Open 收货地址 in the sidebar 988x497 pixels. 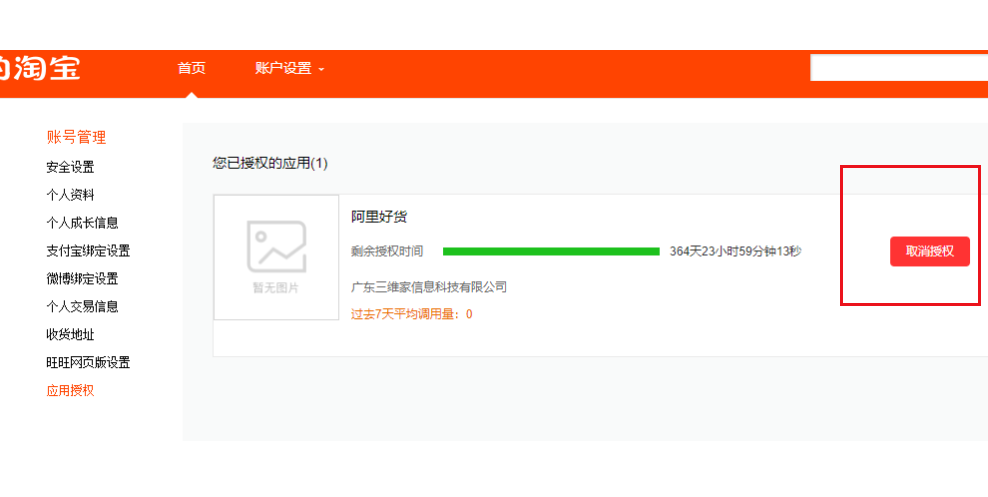70,335
